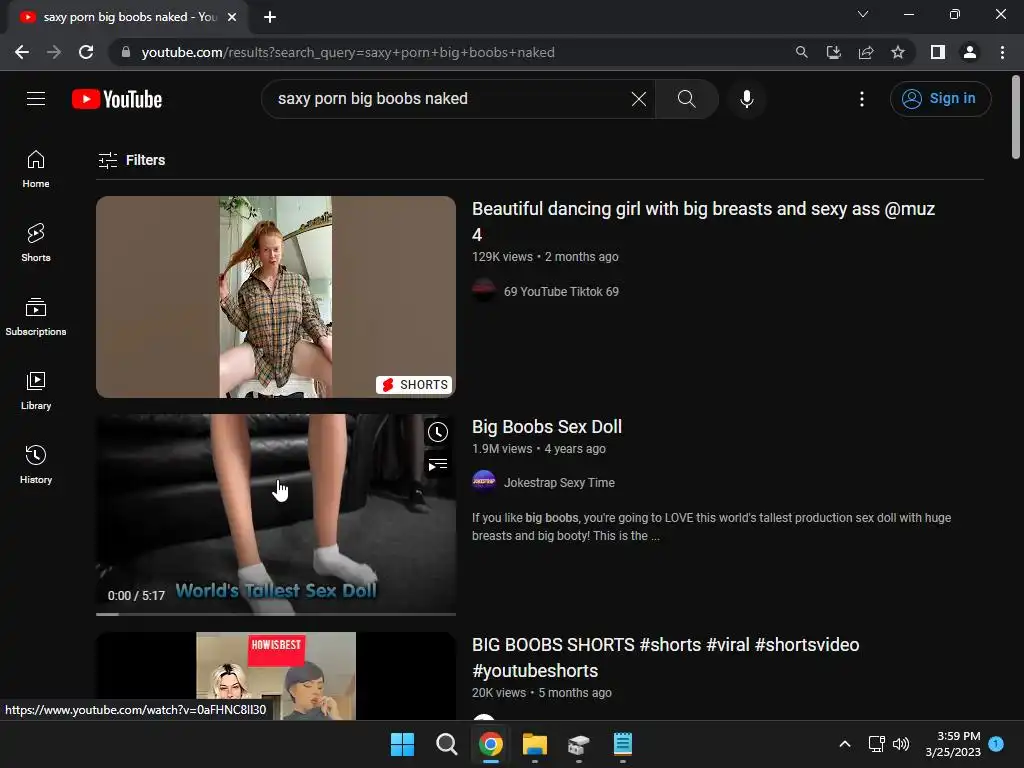Open Notepad from the taskbar

click(x=622, y=744)
